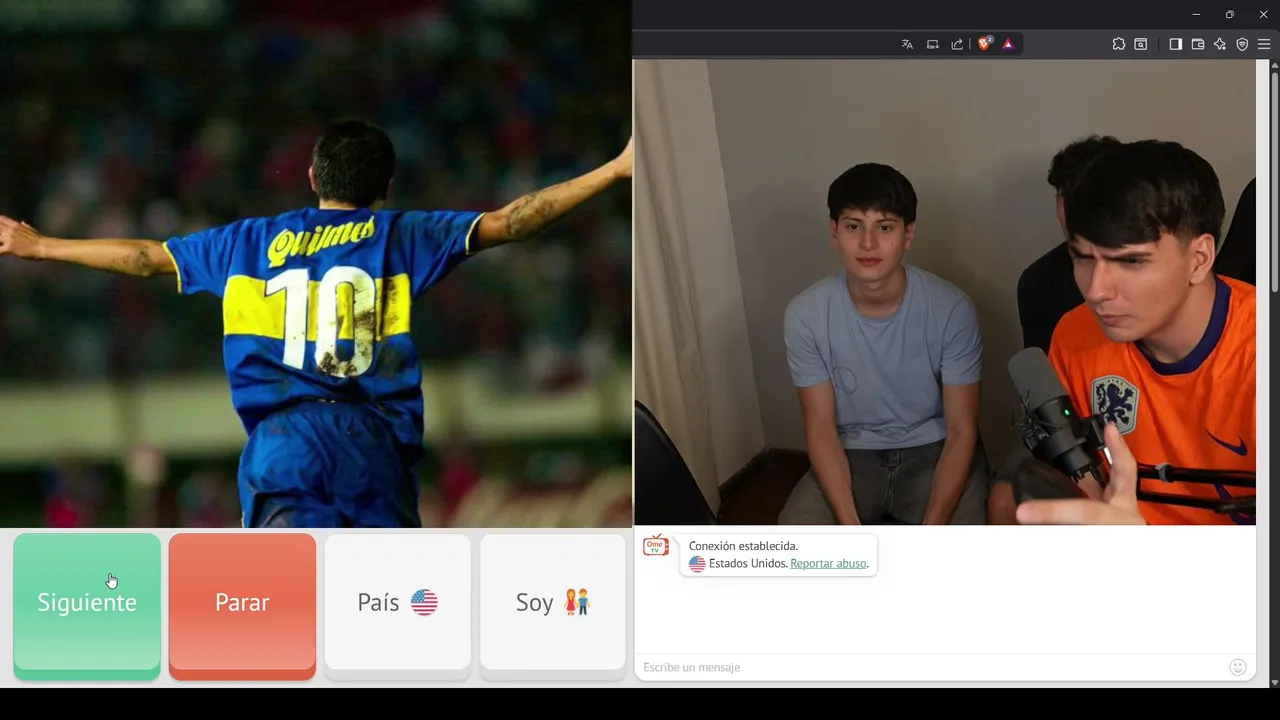This screenshot has width=1280, height=720.
Task: Open the Extensions puzzle icon
Action: tap(1119, 44)
